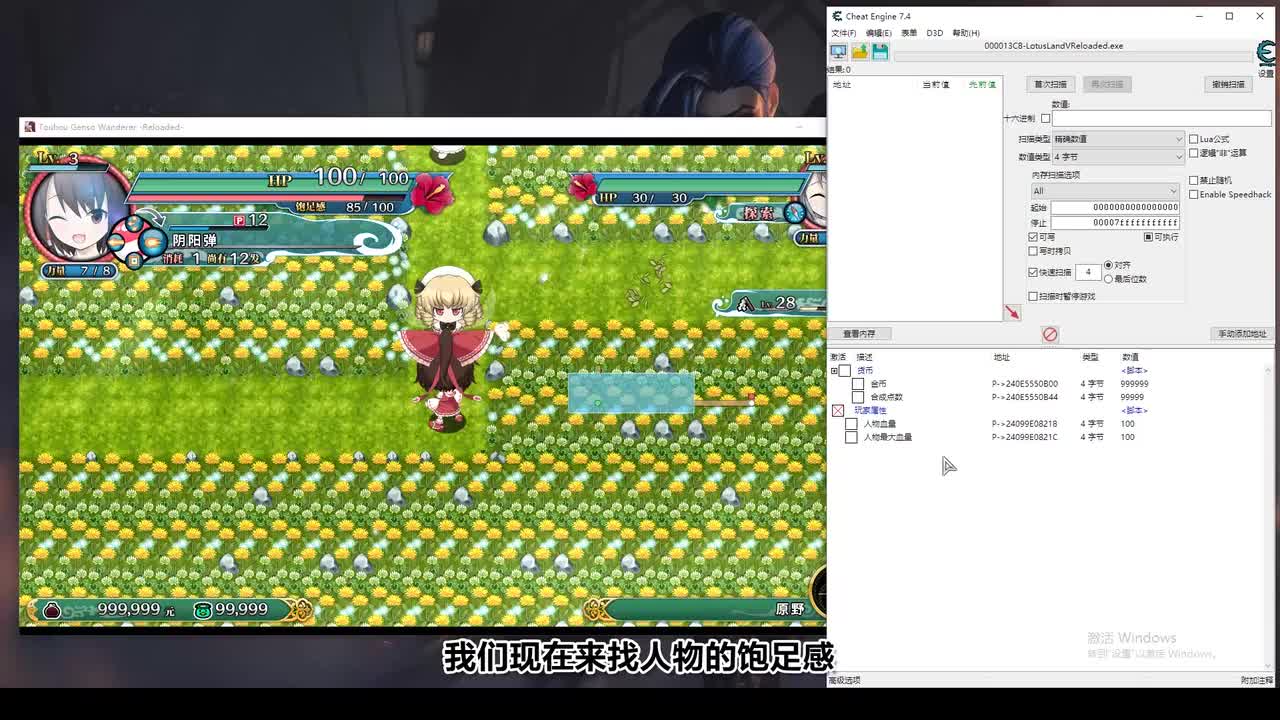Open the 编辑(E) menu
The image size is (1280, 720).
click(x=878, y=33)
